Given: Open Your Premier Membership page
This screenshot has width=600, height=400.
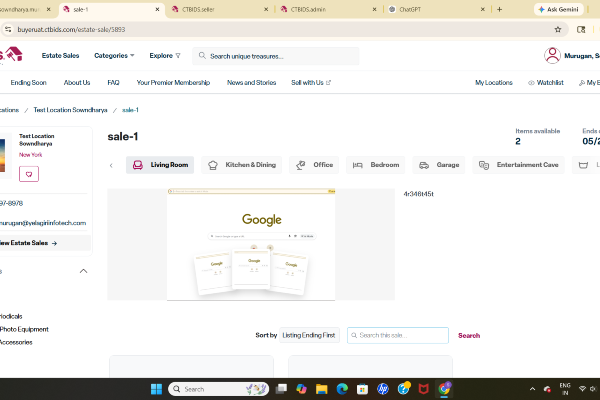Looking at the screenshot, I should pos(173,83).
